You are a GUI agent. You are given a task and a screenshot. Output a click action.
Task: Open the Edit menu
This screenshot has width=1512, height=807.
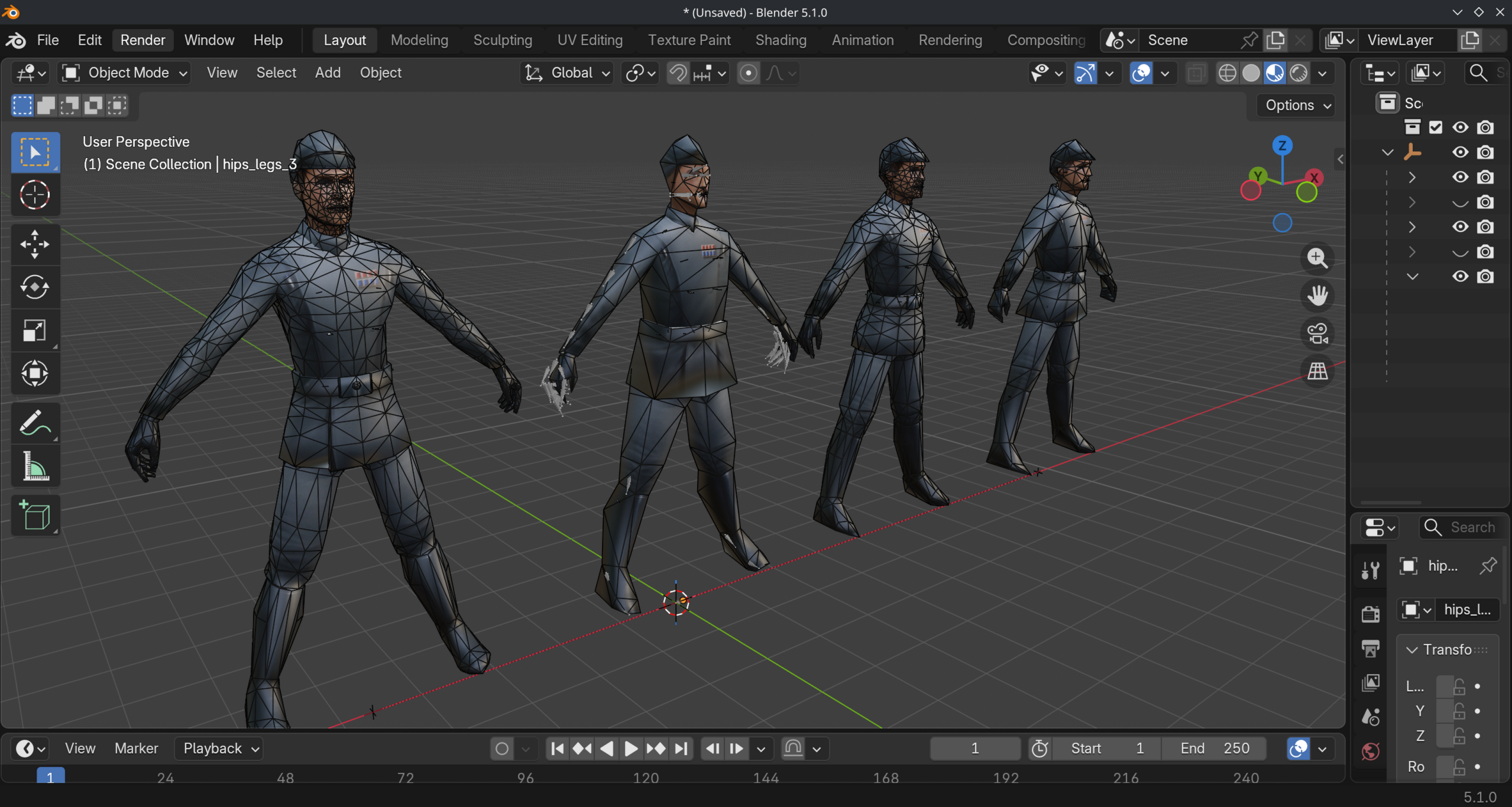90,40
